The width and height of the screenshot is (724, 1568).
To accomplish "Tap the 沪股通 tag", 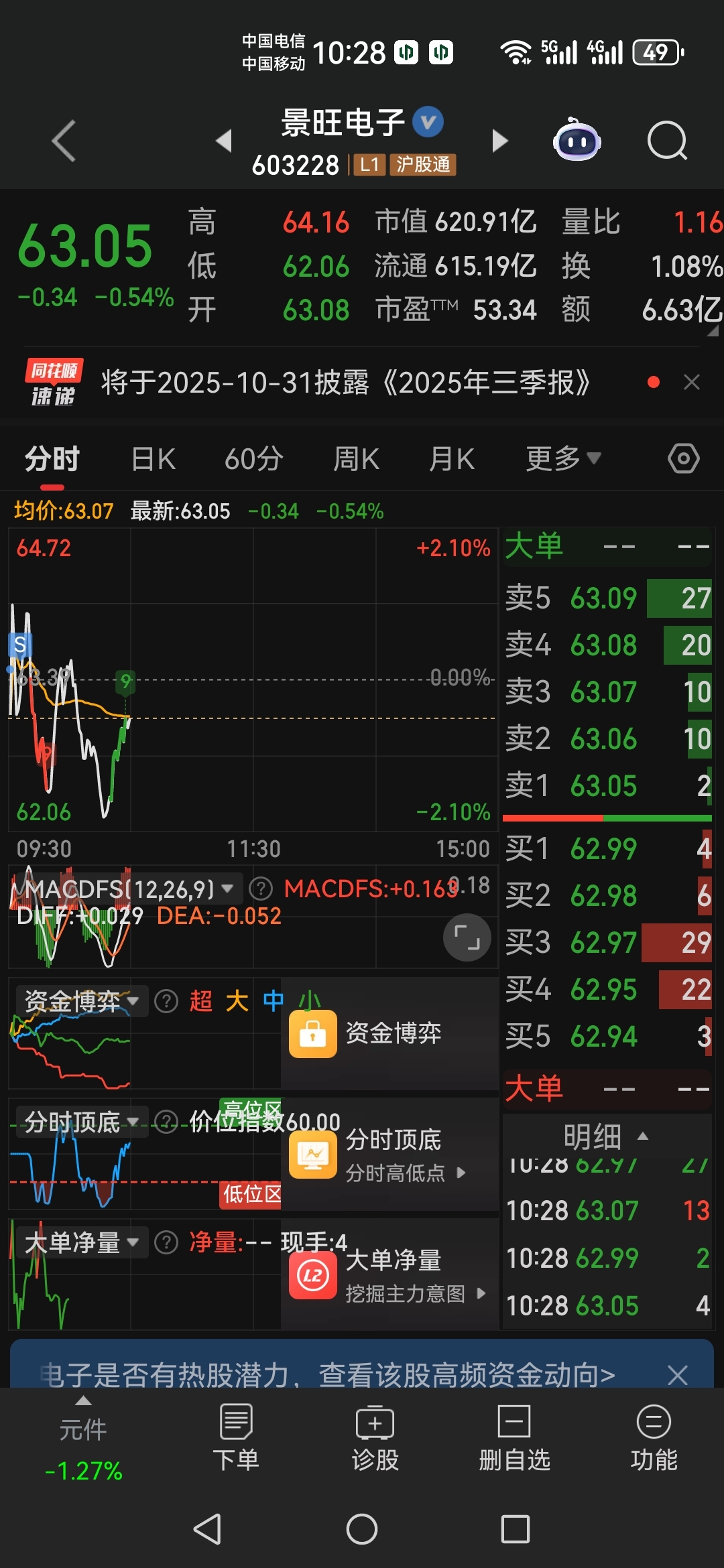I will 423,165.
